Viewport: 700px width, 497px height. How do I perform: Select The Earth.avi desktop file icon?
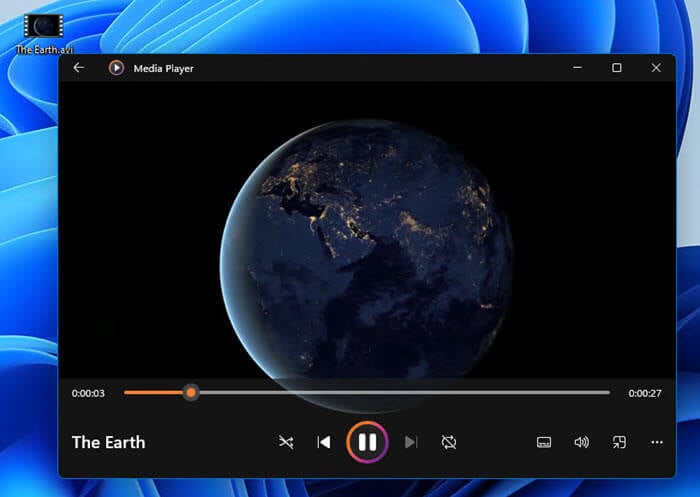tap(44, 34)
